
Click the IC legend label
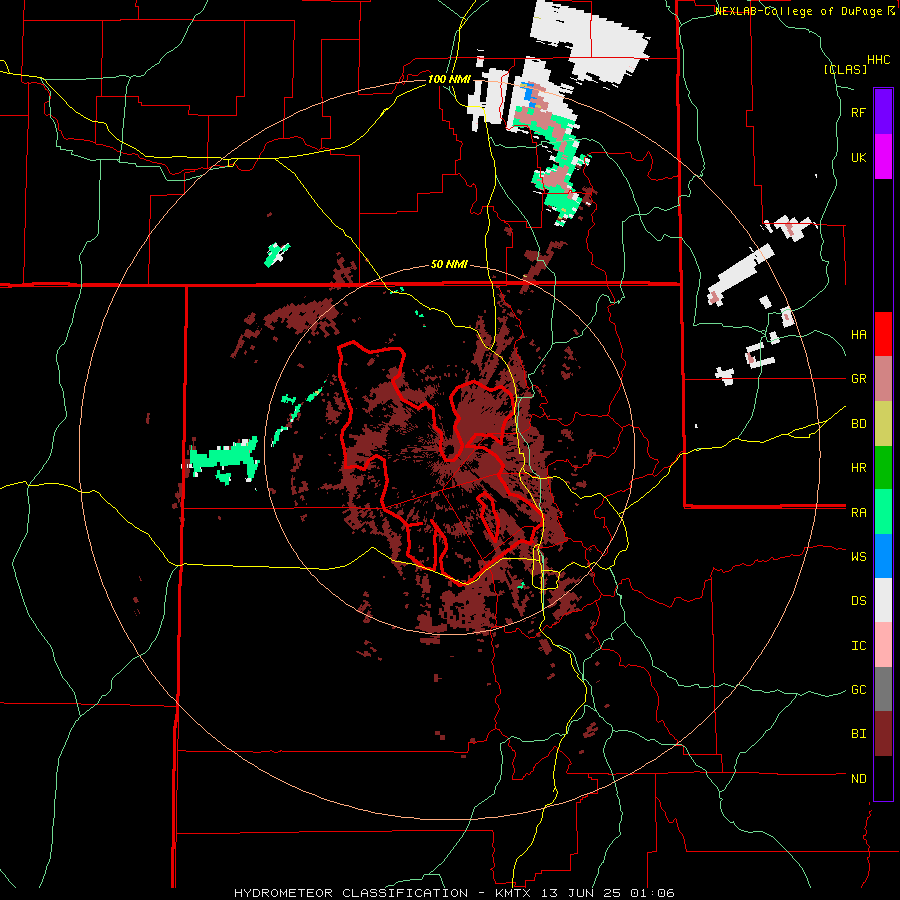858,646
